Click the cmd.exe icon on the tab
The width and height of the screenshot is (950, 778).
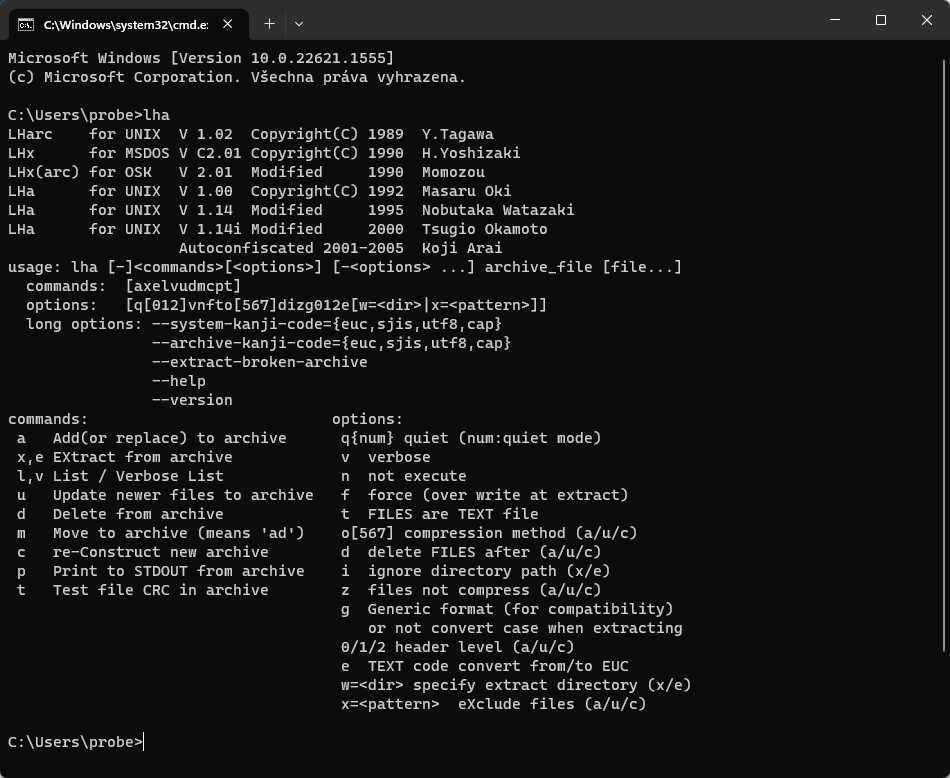pyautogui.click(x=26, y=23)
